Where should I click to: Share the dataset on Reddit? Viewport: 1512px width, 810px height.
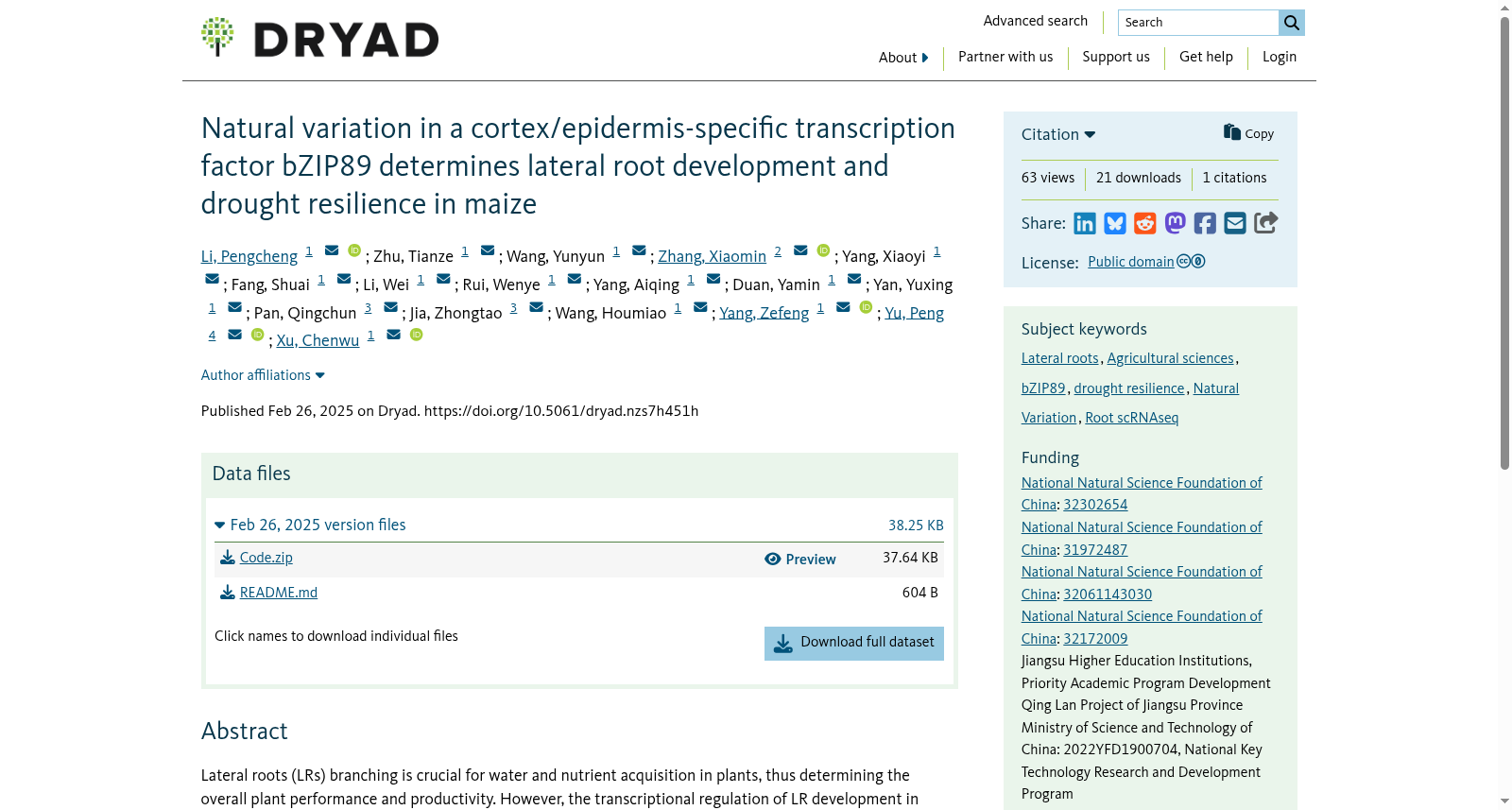(1145, 223)
